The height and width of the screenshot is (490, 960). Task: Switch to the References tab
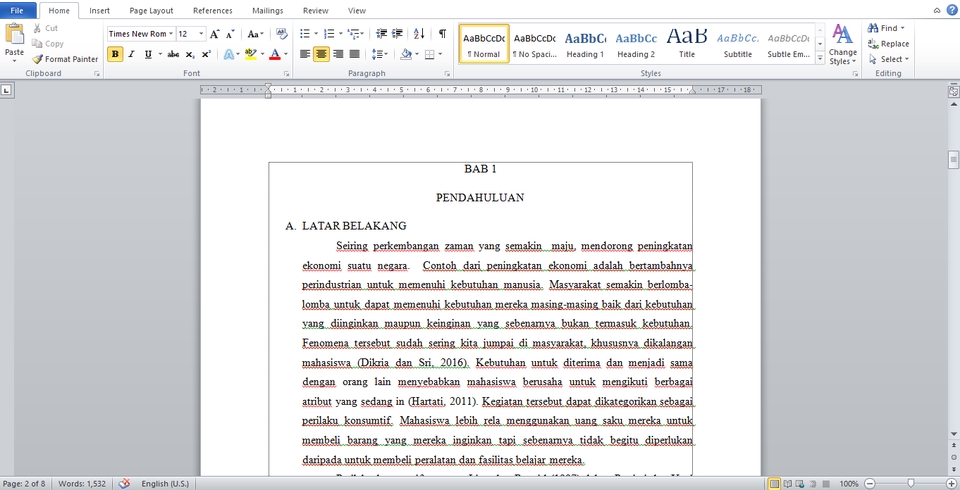212,10
